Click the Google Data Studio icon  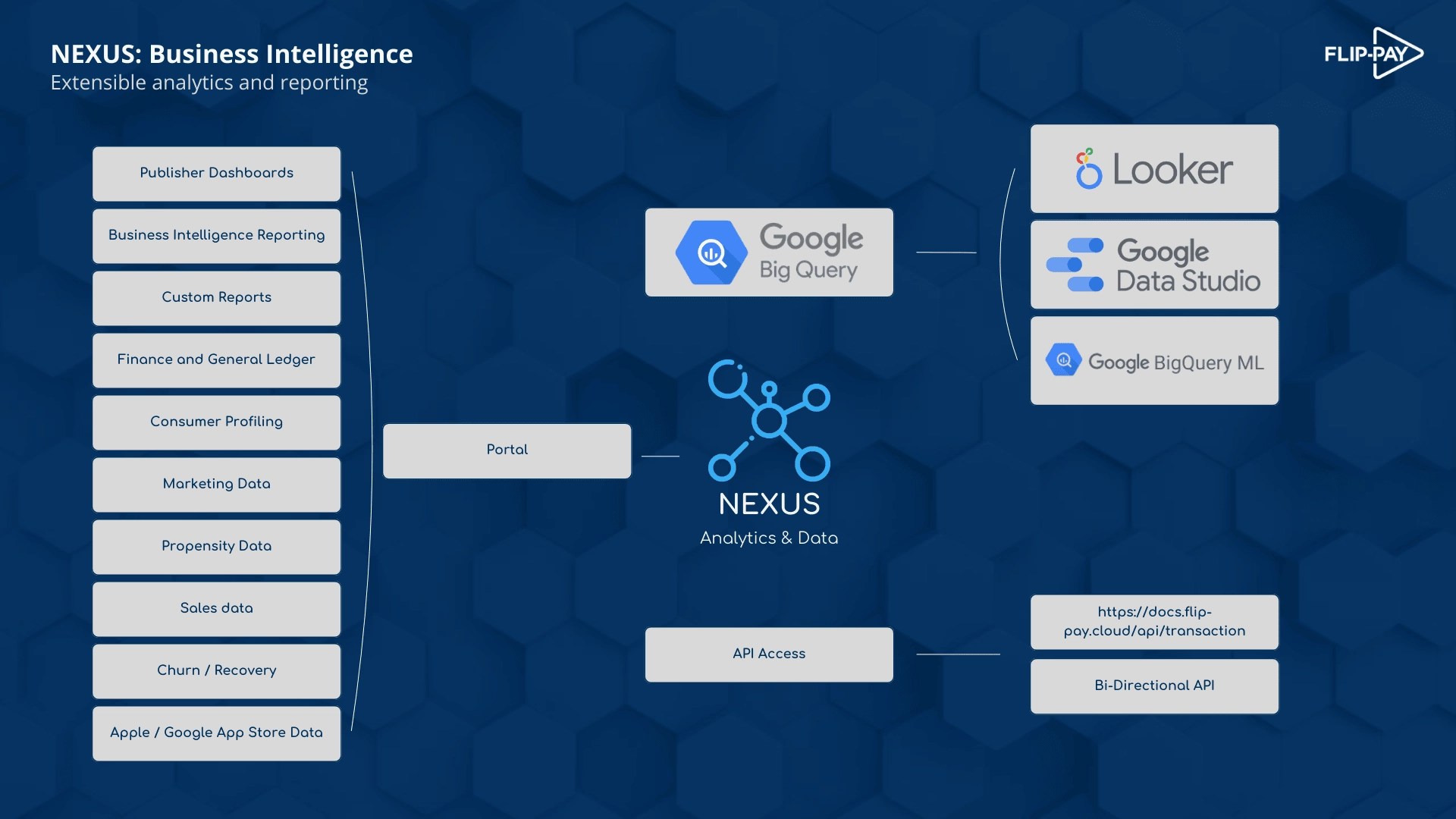1074,264
